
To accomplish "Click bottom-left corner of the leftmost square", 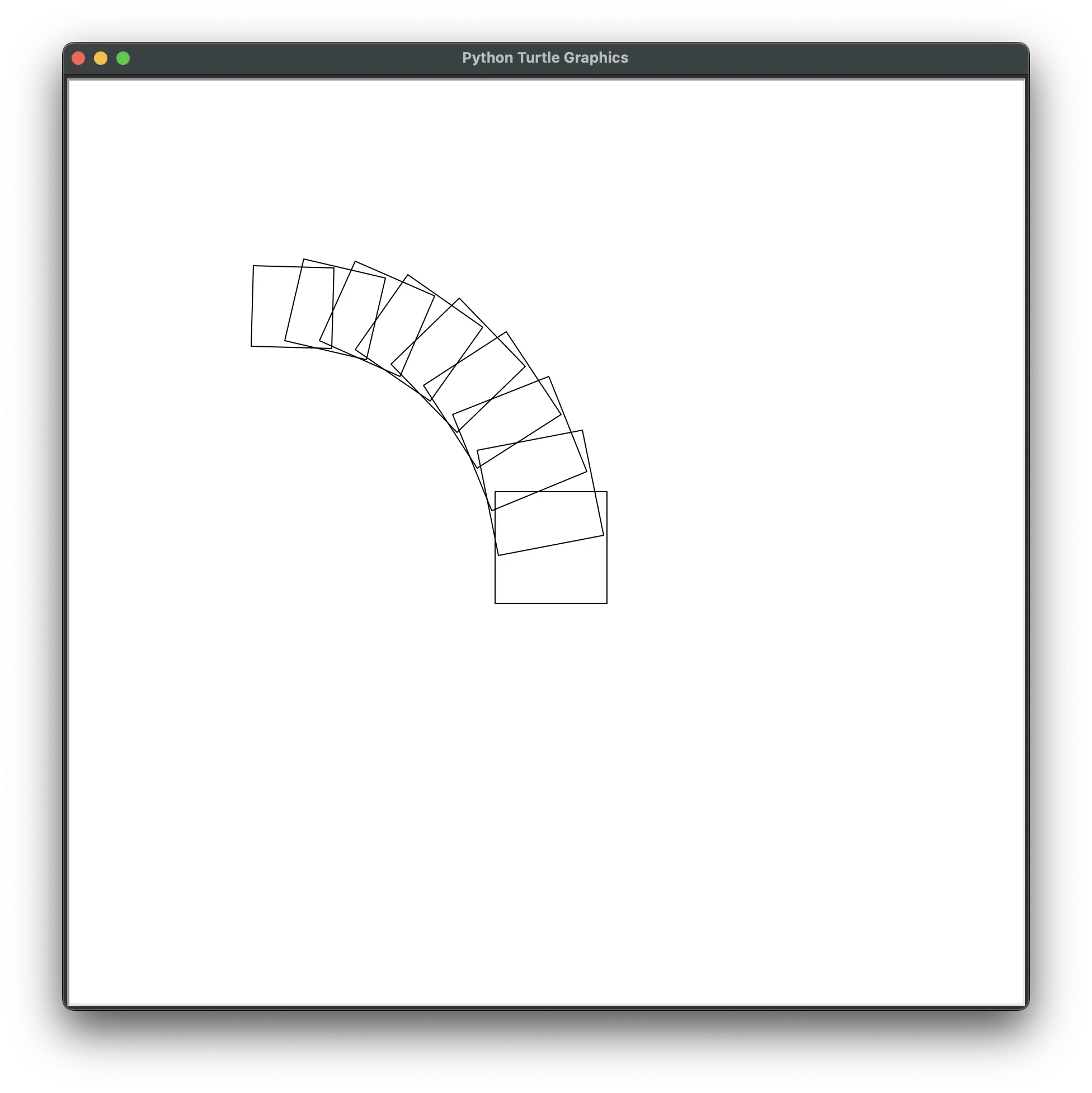I will pos(251,346).
